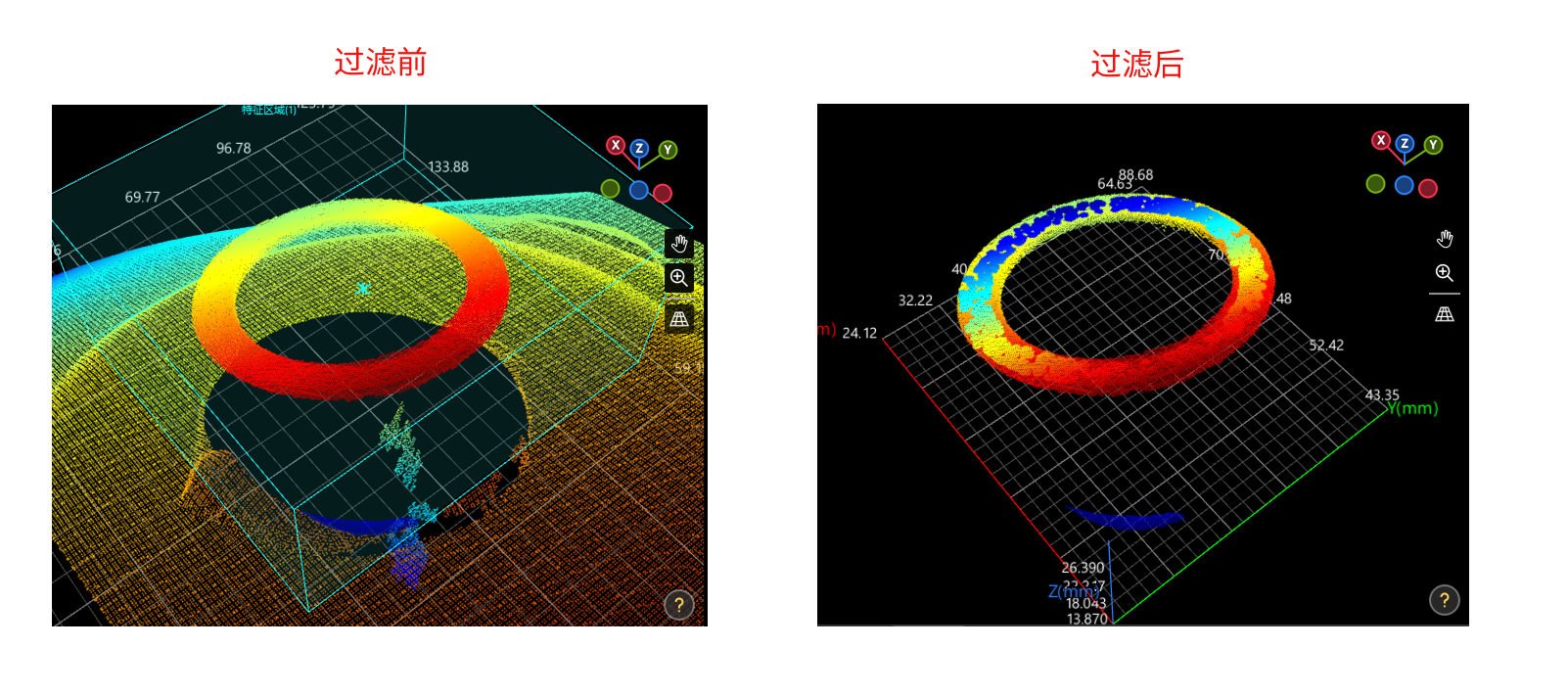Click the plain blue axis dot in 过滤后 view
The height and width of the screenshot is (694, 1568).
1404,185
